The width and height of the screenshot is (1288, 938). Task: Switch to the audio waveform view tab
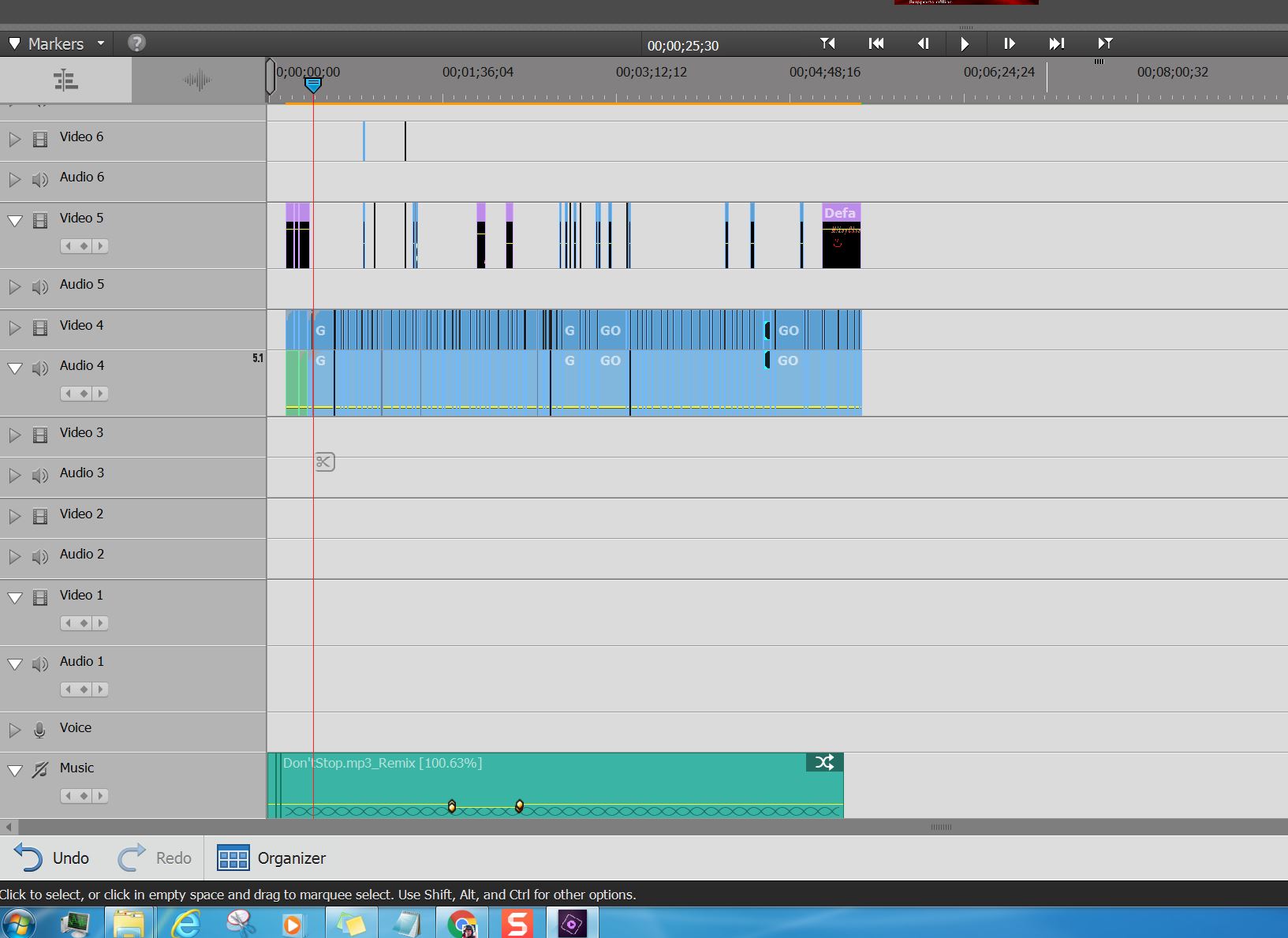(198, 80)
